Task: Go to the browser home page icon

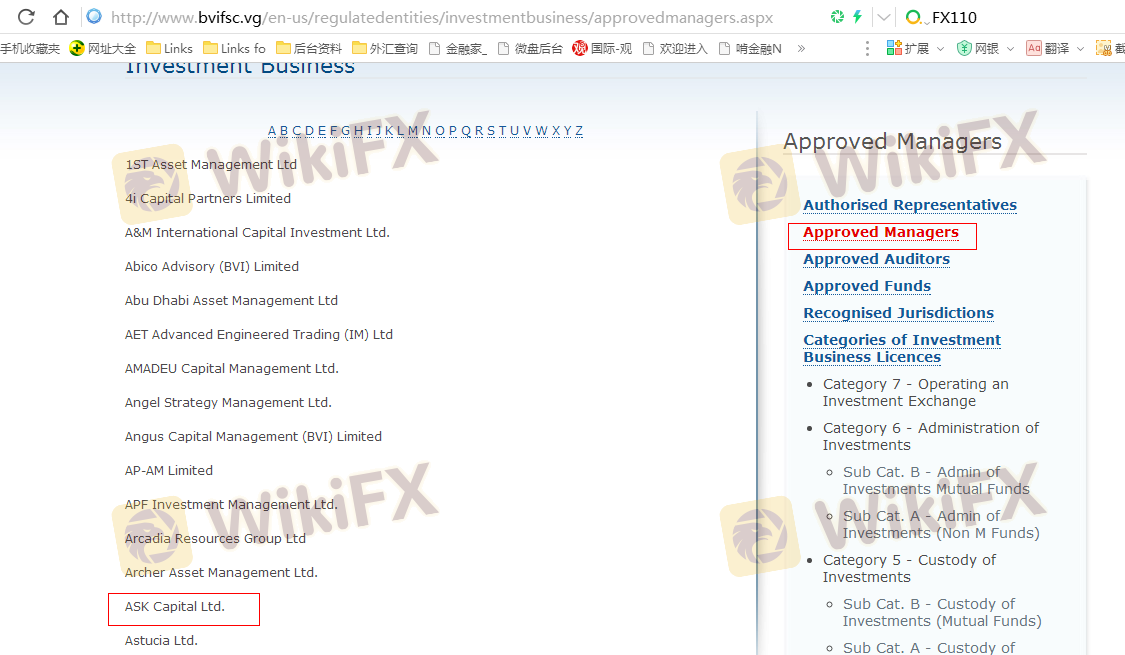Action: (61, 17)
